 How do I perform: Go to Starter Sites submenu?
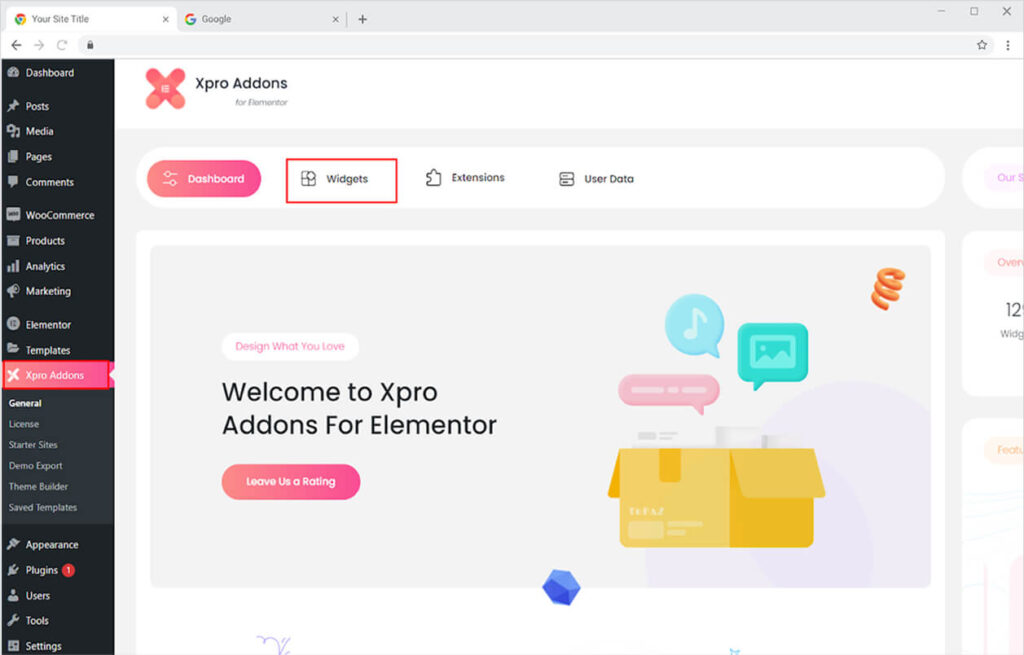click(33, 445)
